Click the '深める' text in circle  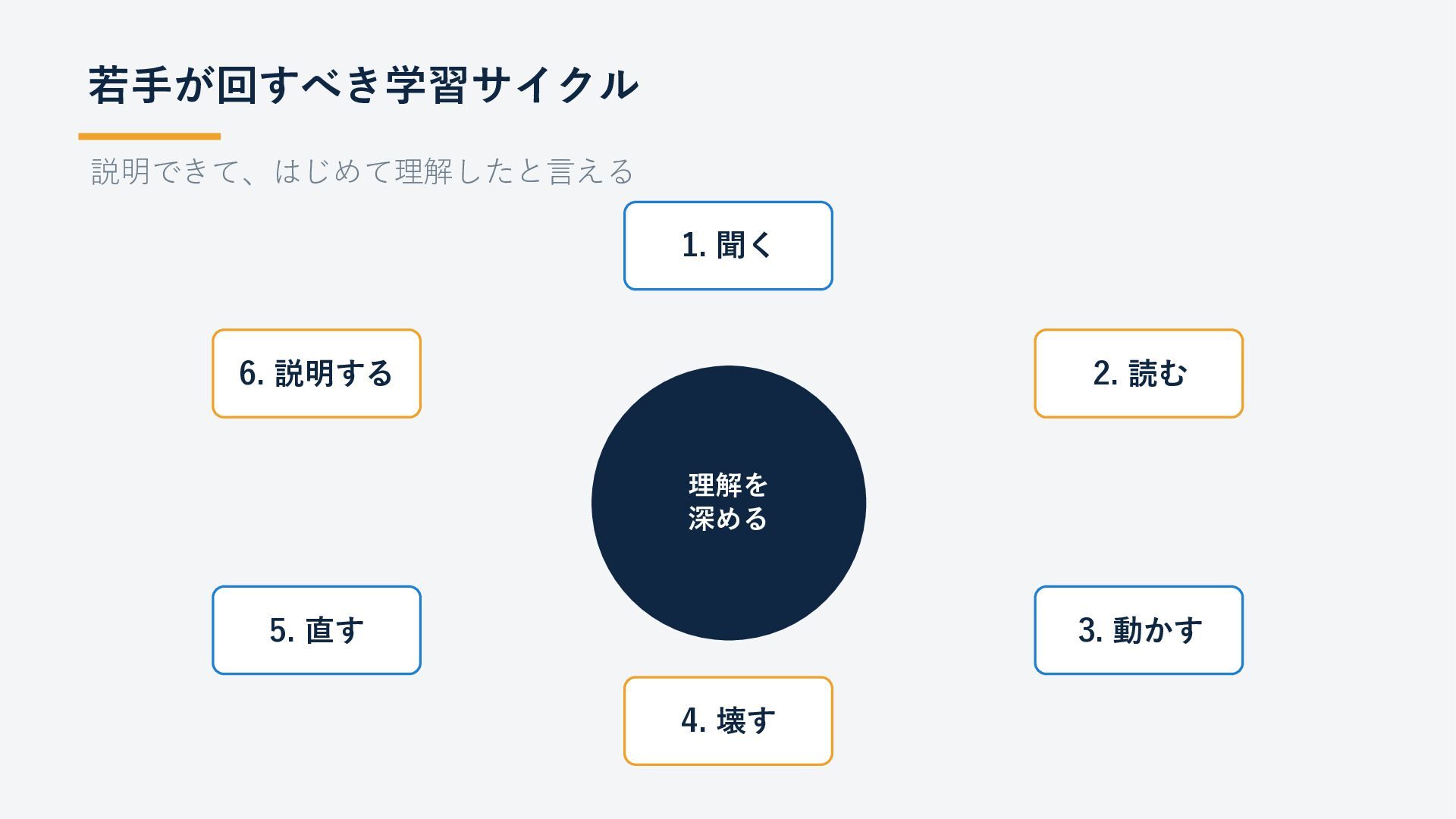click(x=728, y=519)
